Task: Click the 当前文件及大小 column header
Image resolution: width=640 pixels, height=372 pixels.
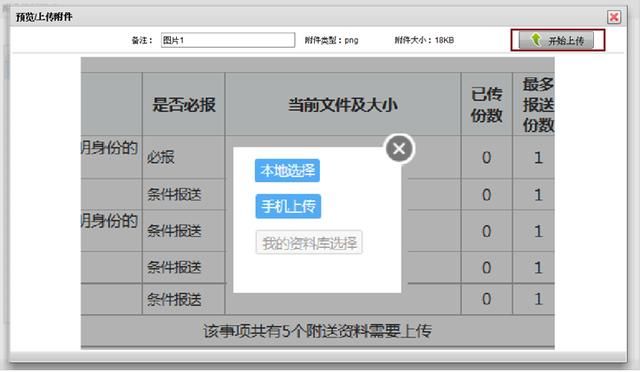Action: [x=343, y=105]
